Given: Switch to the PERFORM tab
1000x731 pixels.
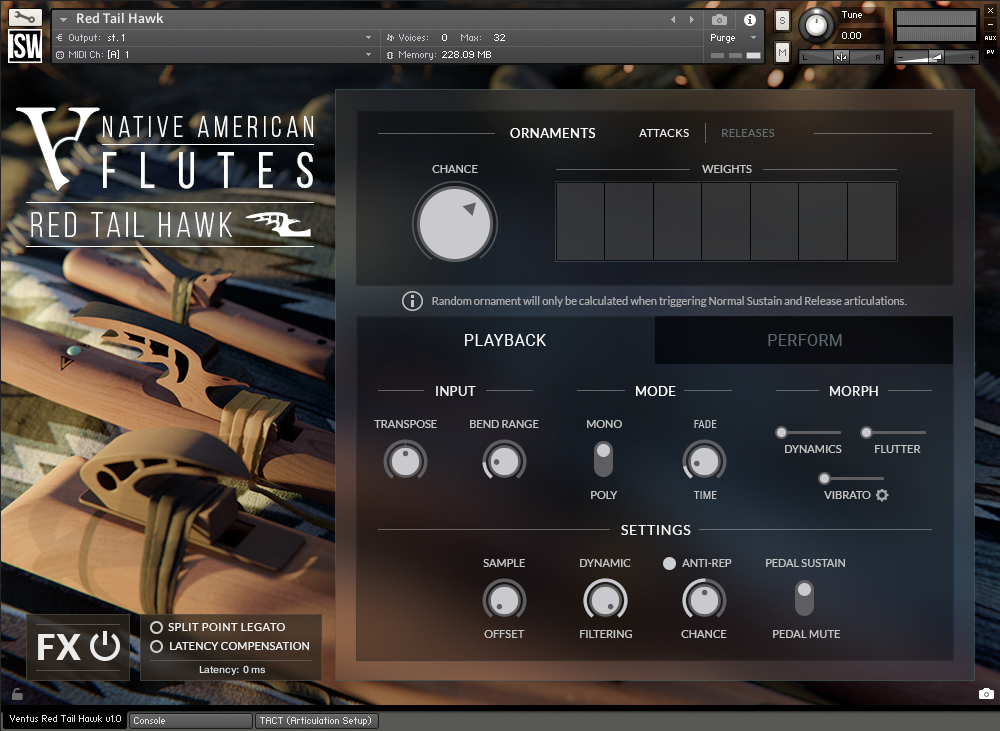Looking at the screenshot, I should [x=804, y=340].
